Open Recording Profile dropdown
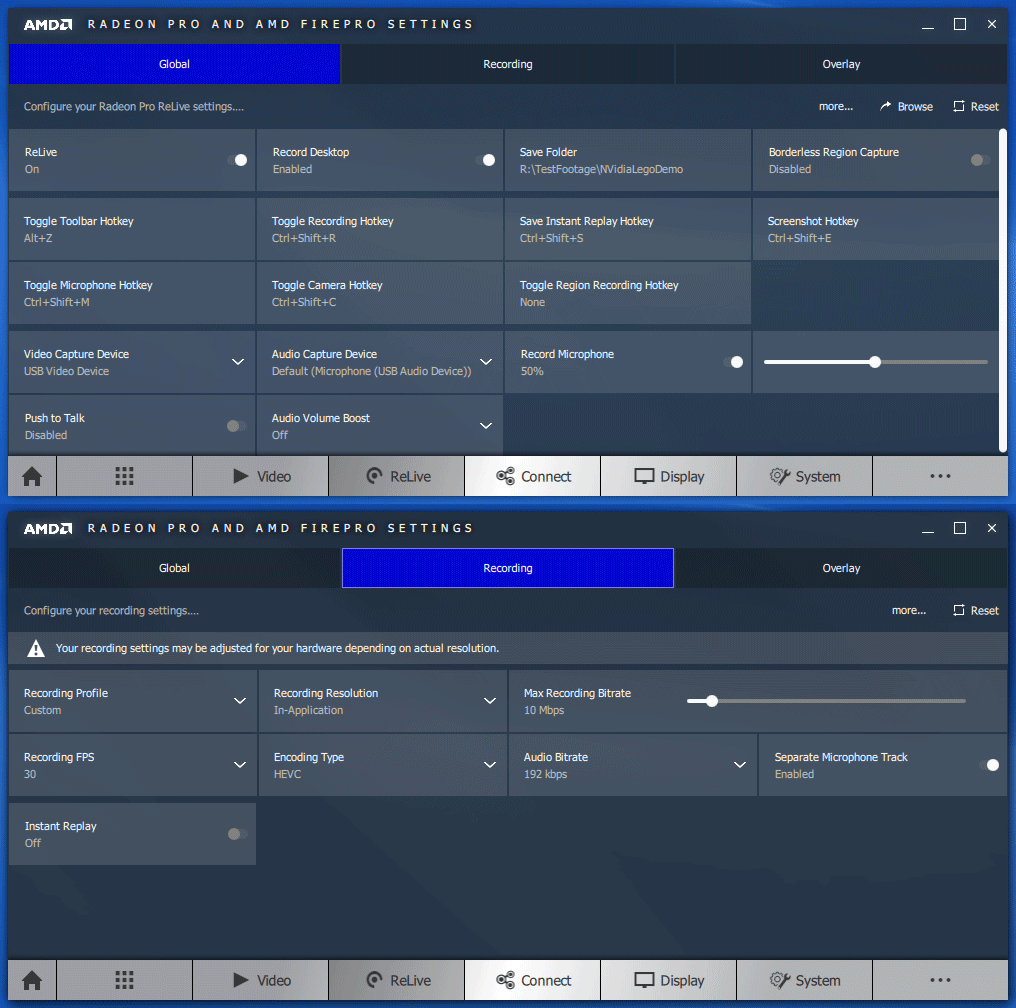1016x1008 pixels. coord(240,701)
